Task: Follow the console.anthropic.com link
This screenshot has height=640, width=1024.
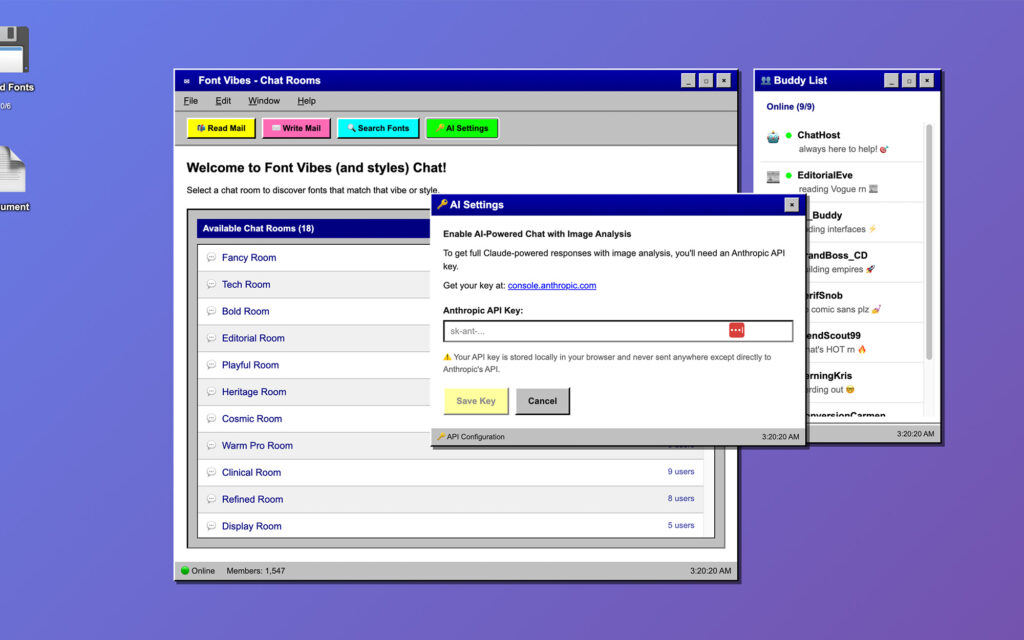Action: pos(551,286)
